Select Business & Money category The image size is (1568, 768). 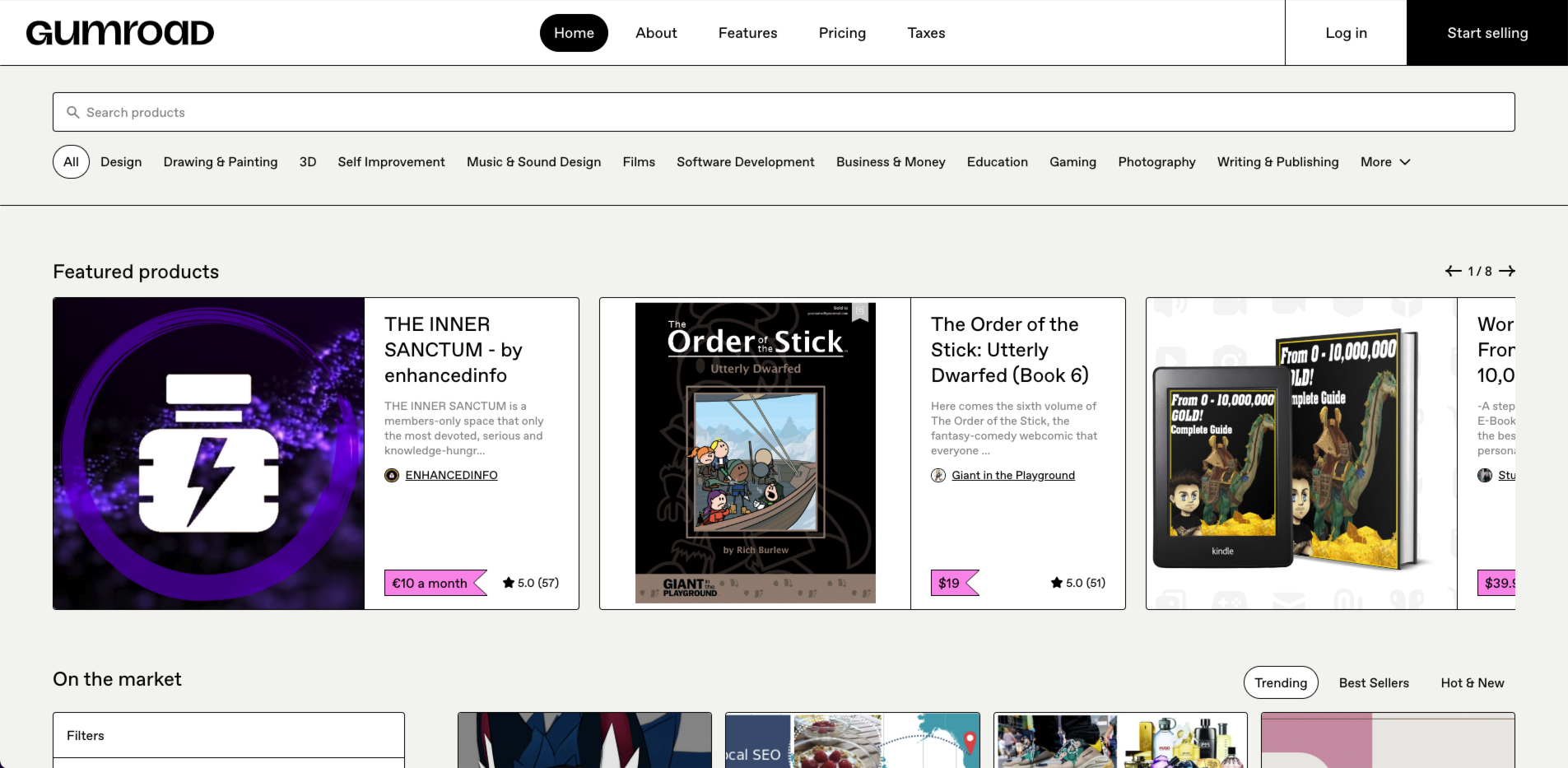(891, 162)
